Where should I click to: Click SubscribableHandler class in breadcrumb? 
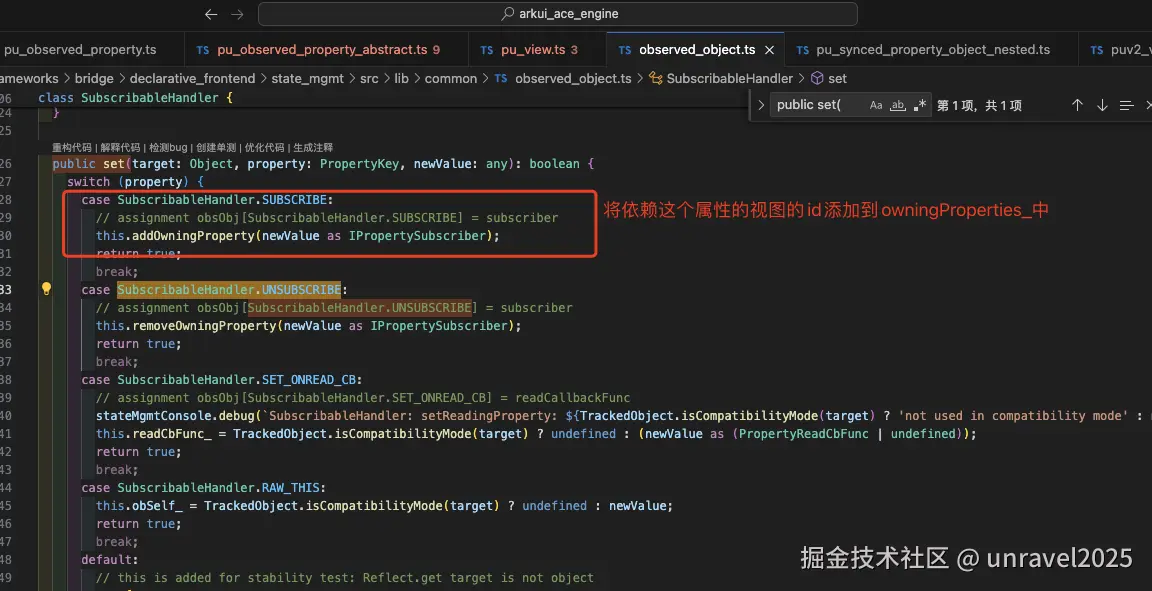[x=730, y=79]
